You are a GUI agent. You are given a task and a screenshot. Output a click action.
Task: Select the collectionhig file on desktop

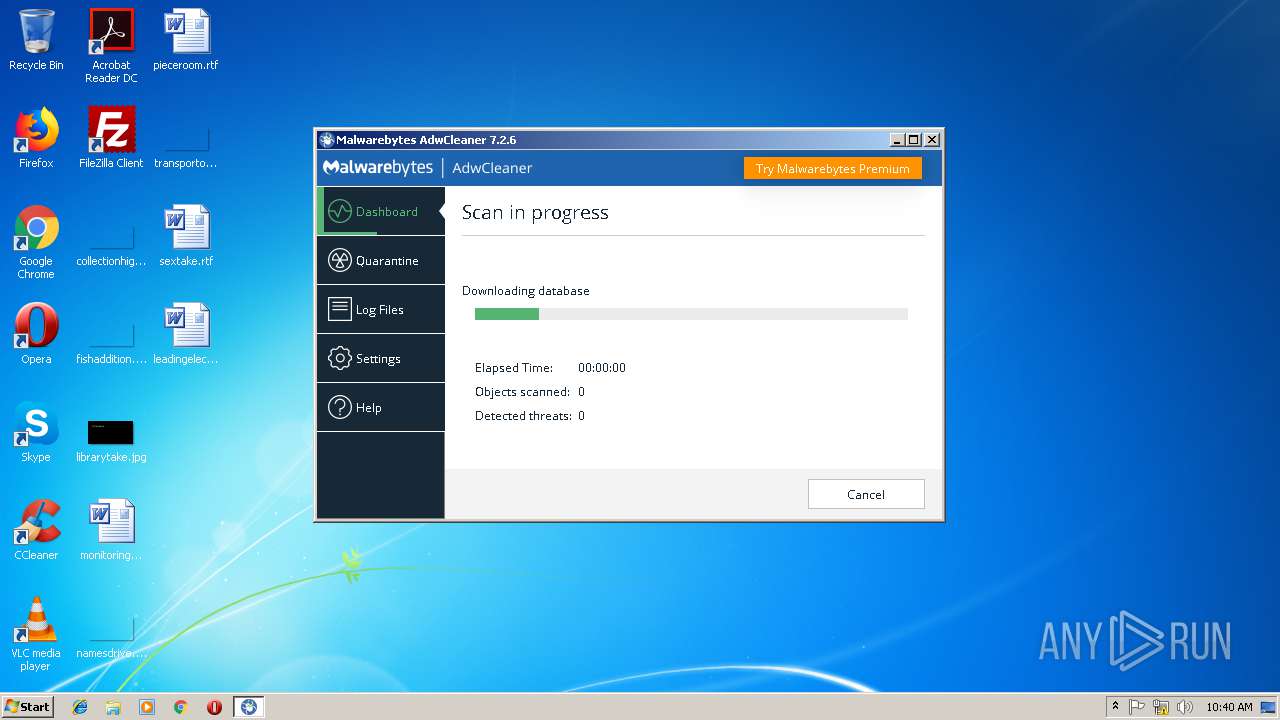coord(111,246)
